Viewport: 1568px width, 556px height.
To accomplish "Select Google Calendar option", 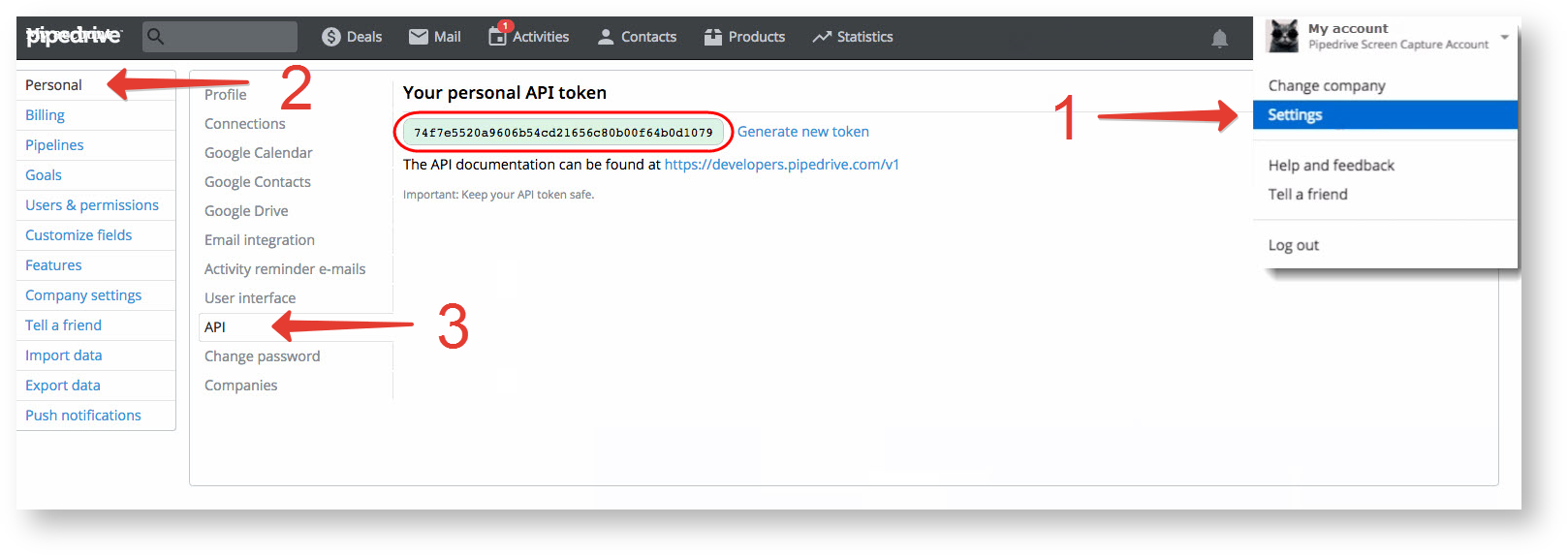I will (259, 153).
